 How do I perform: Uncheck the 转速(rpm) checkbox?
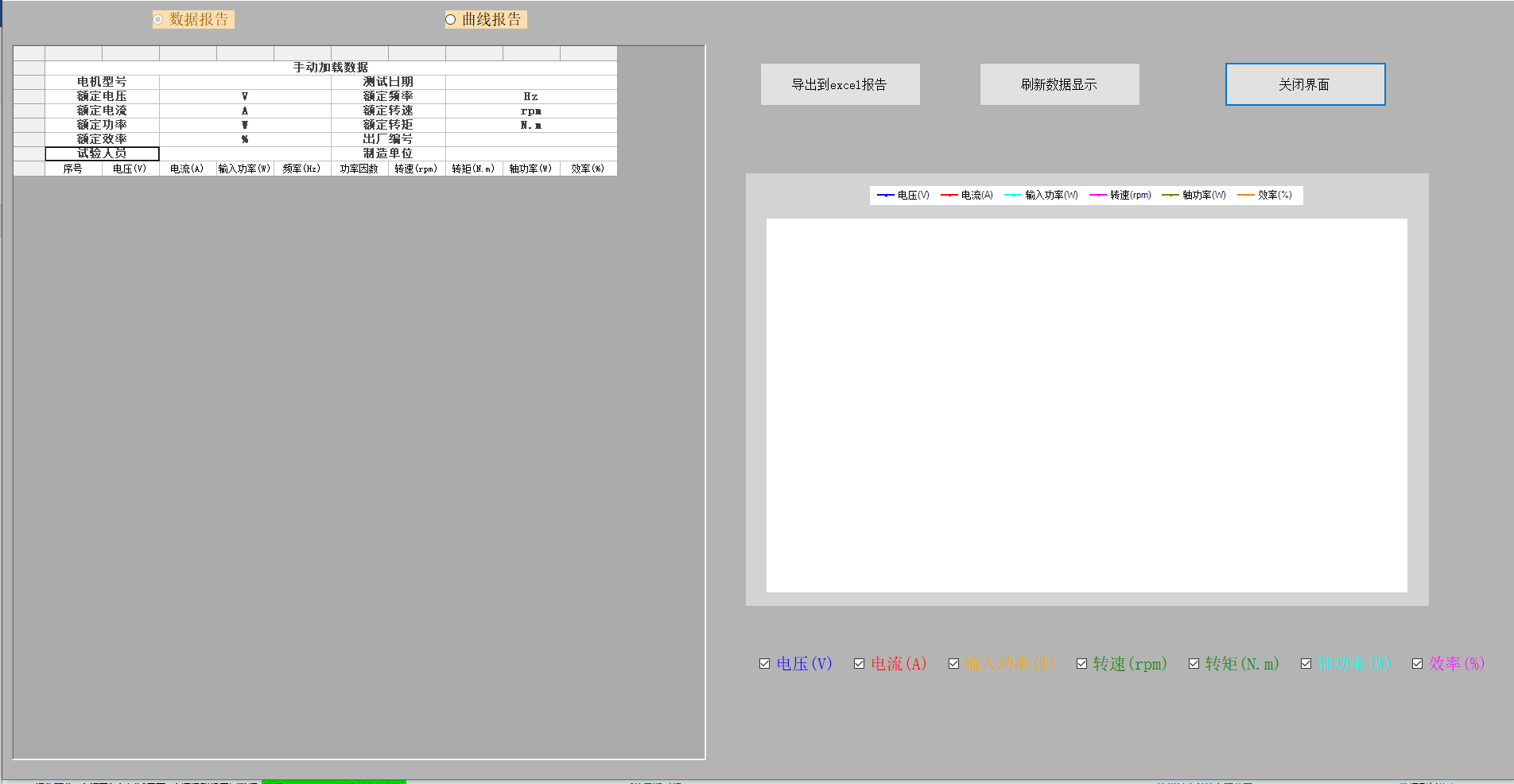(x=1082, y=662)
